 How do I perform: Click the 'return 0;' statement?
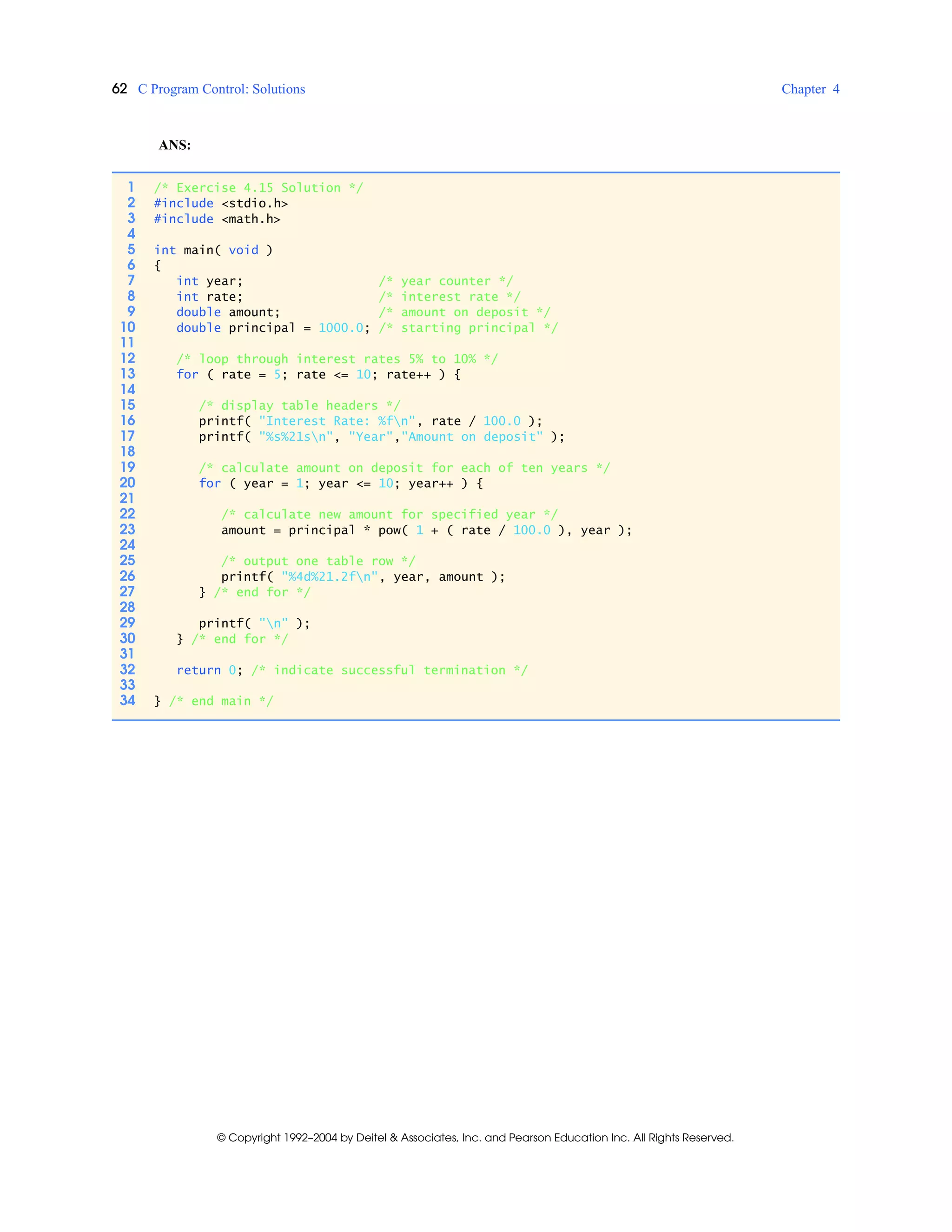point(210,670)
